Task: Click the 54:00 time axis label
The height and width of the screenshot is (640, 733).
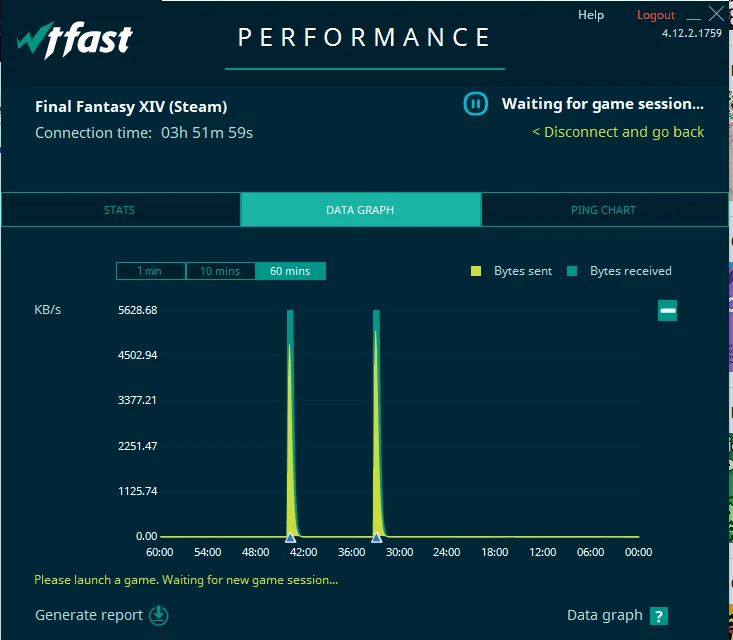Action: click(x=208, y=552)
